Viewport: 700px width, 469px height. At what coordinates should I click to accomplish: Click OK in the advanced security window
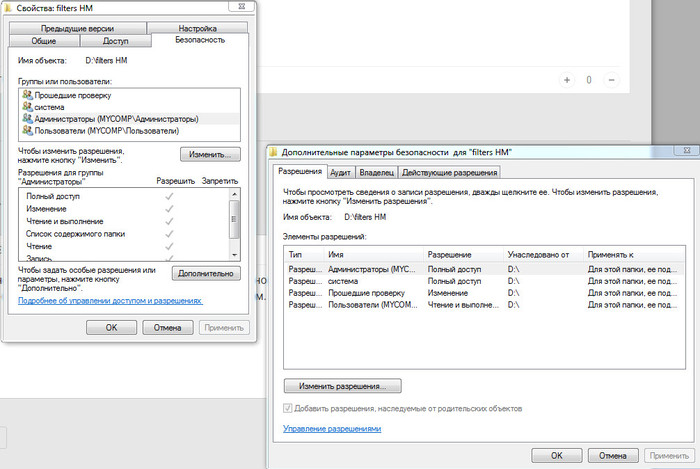click(557, 456)
